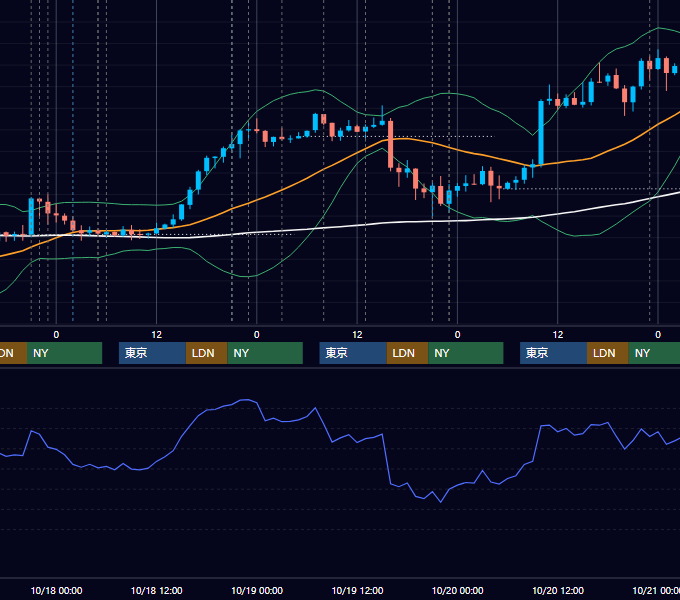Click the 10/18 12:00 time axis label
680x600 pixels.
coord(157,590)
